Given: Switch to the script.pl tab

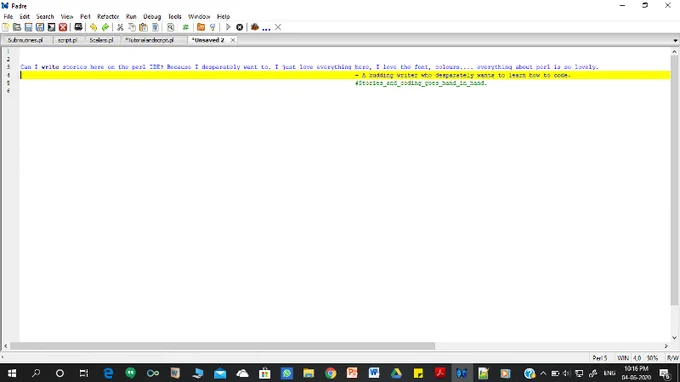Looking at the screenshot, I should [x=67, y=40].
